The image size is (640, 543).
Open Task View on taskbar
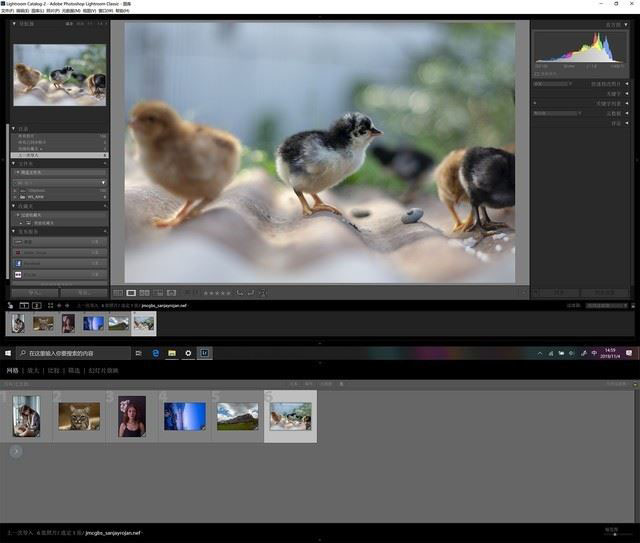(x=139, y=353)
